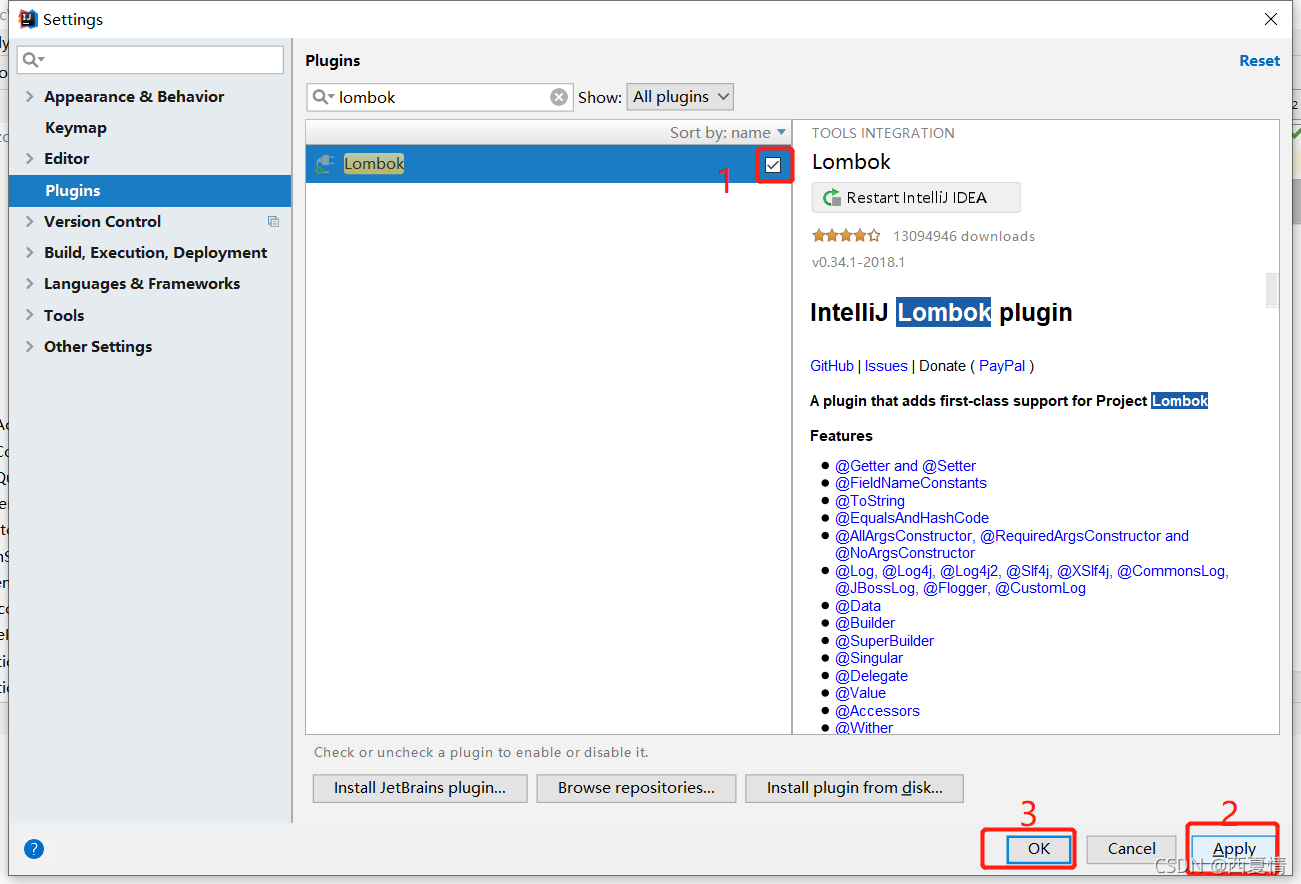The width and height of the screenshot is (1301, 884).
Task: Expand Appearance & Behavior section
Action: 30,96
